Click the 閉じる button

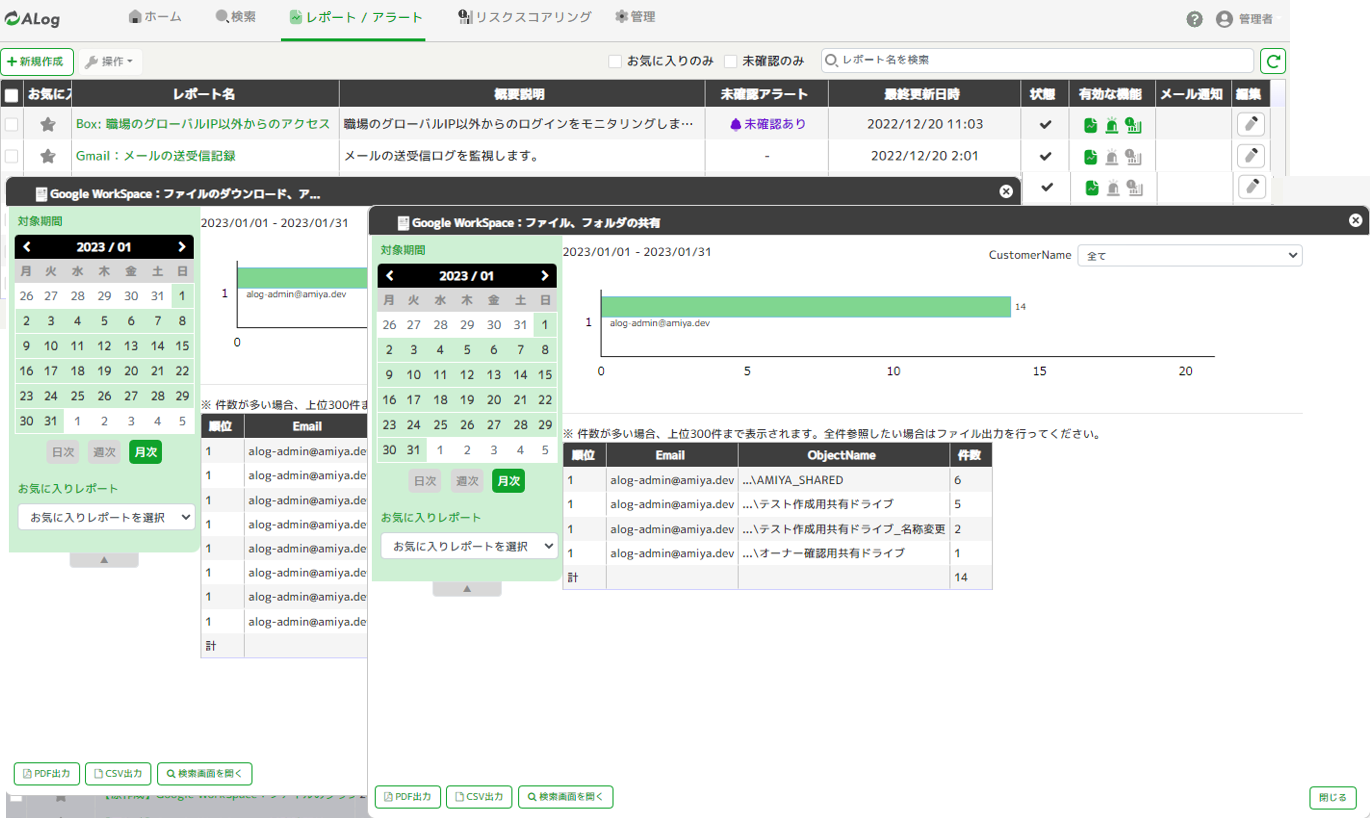click(x=1333, y=797)
